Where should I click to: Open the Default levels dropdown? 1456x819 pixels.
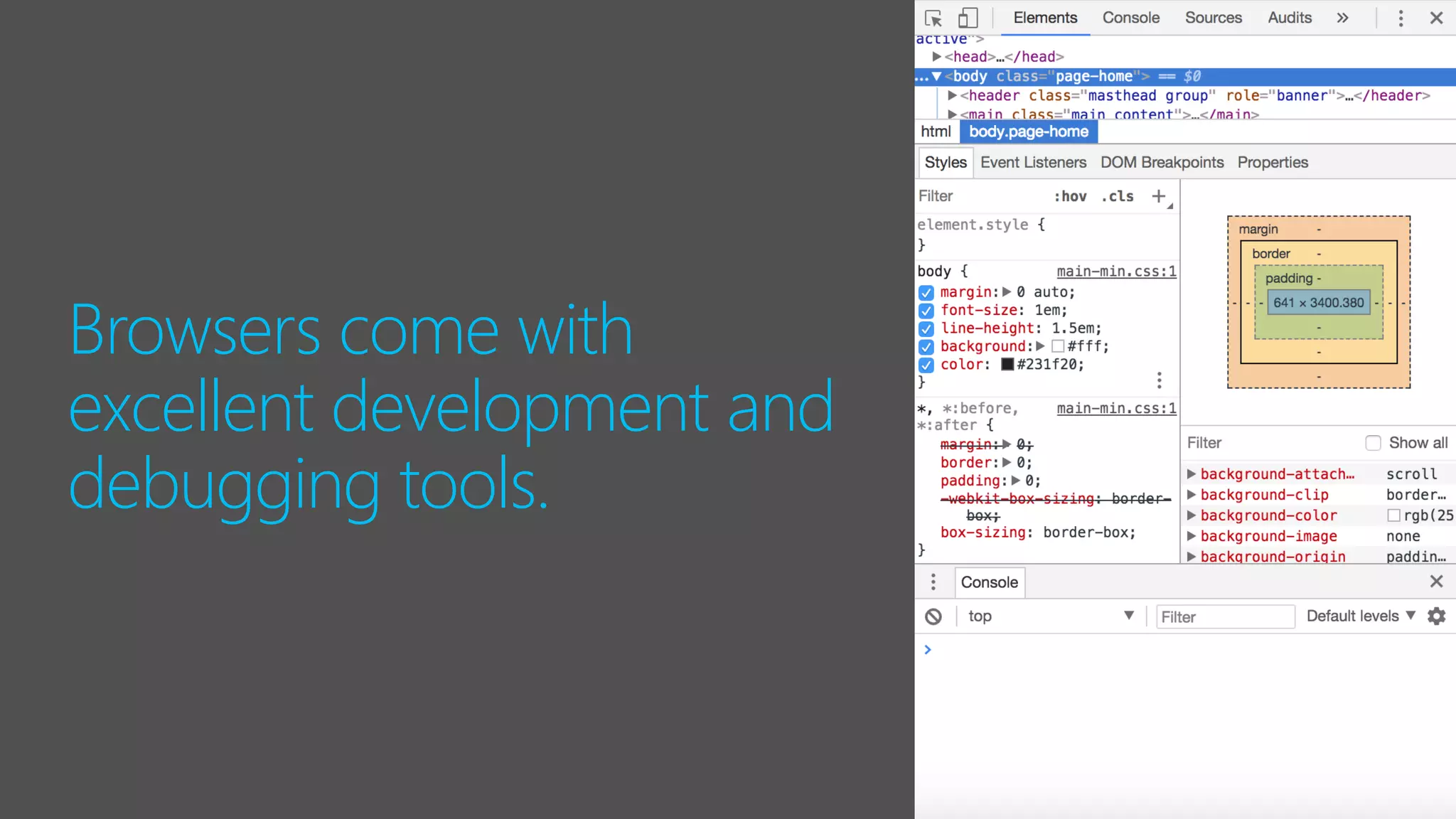(x=1361, y=616)
